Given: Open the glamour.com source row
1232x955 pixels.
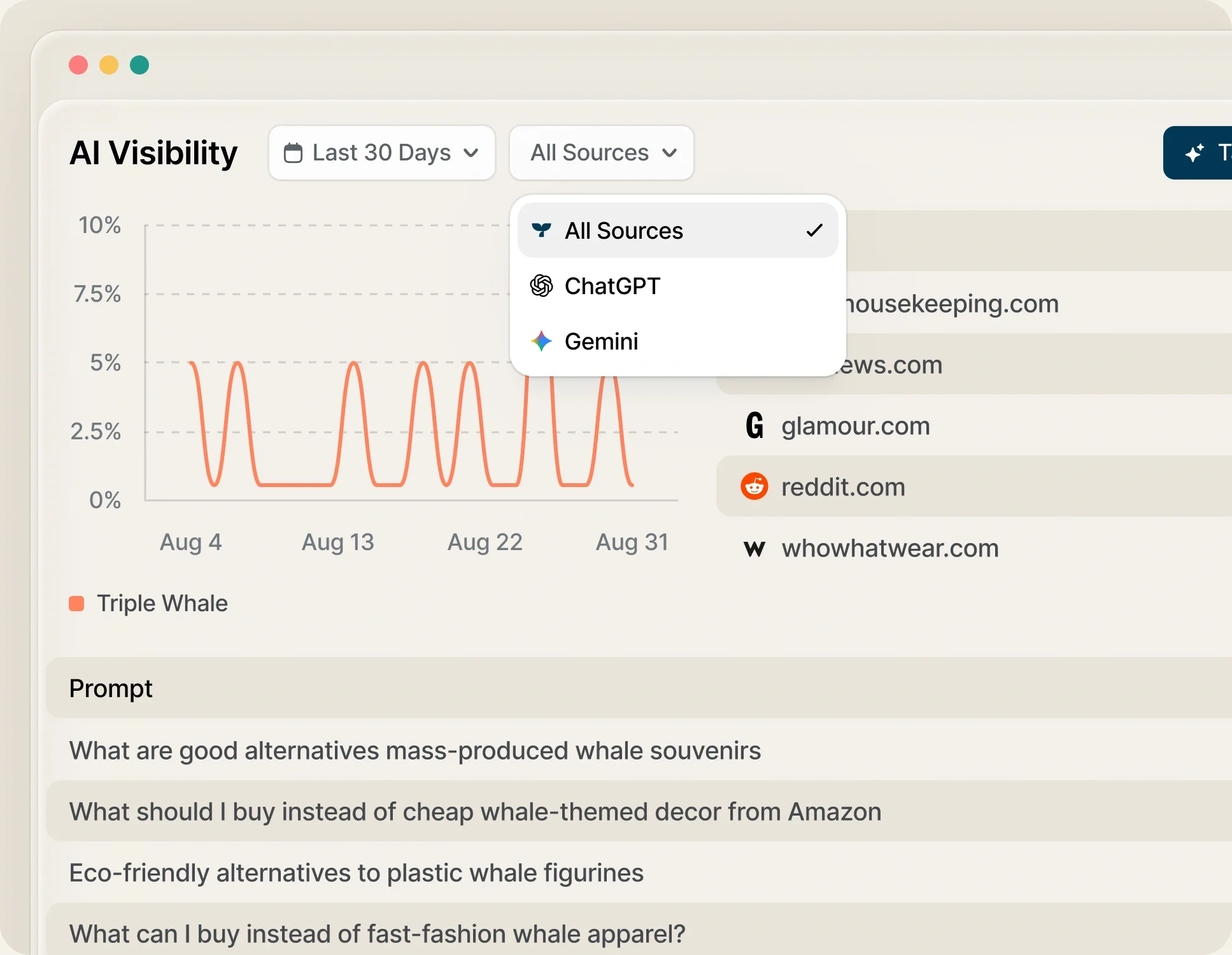Looking at the screenshot, I should (974, 425).
